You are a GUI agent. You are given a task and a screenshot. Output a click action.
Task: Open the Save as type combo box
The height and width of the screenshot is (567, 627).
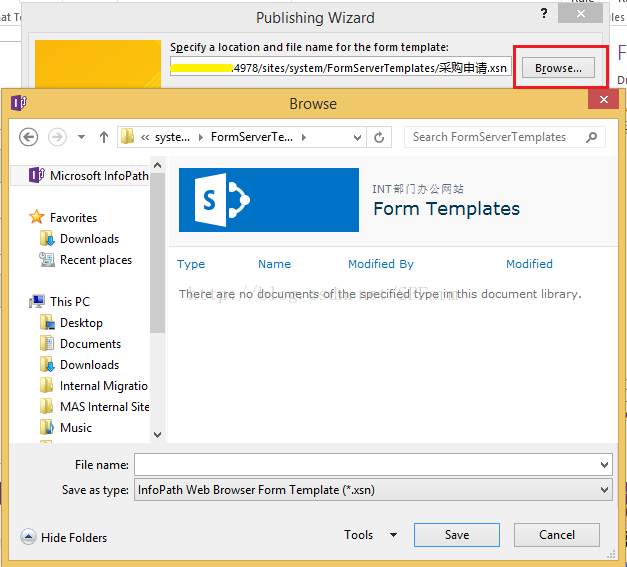[x=373, y=490]
